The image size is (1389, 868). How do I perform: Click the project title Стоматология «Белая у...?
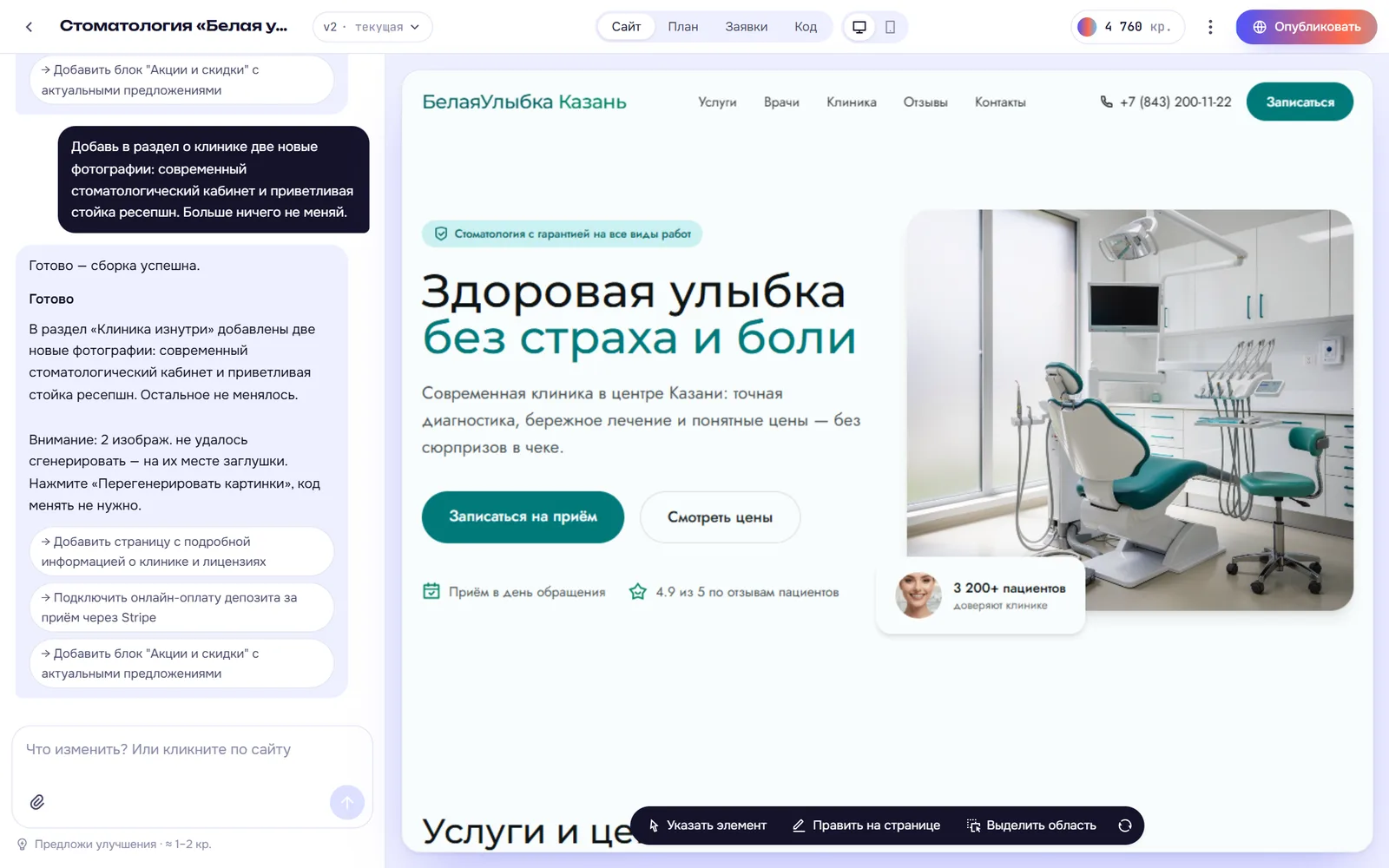[x=173, y=26]
